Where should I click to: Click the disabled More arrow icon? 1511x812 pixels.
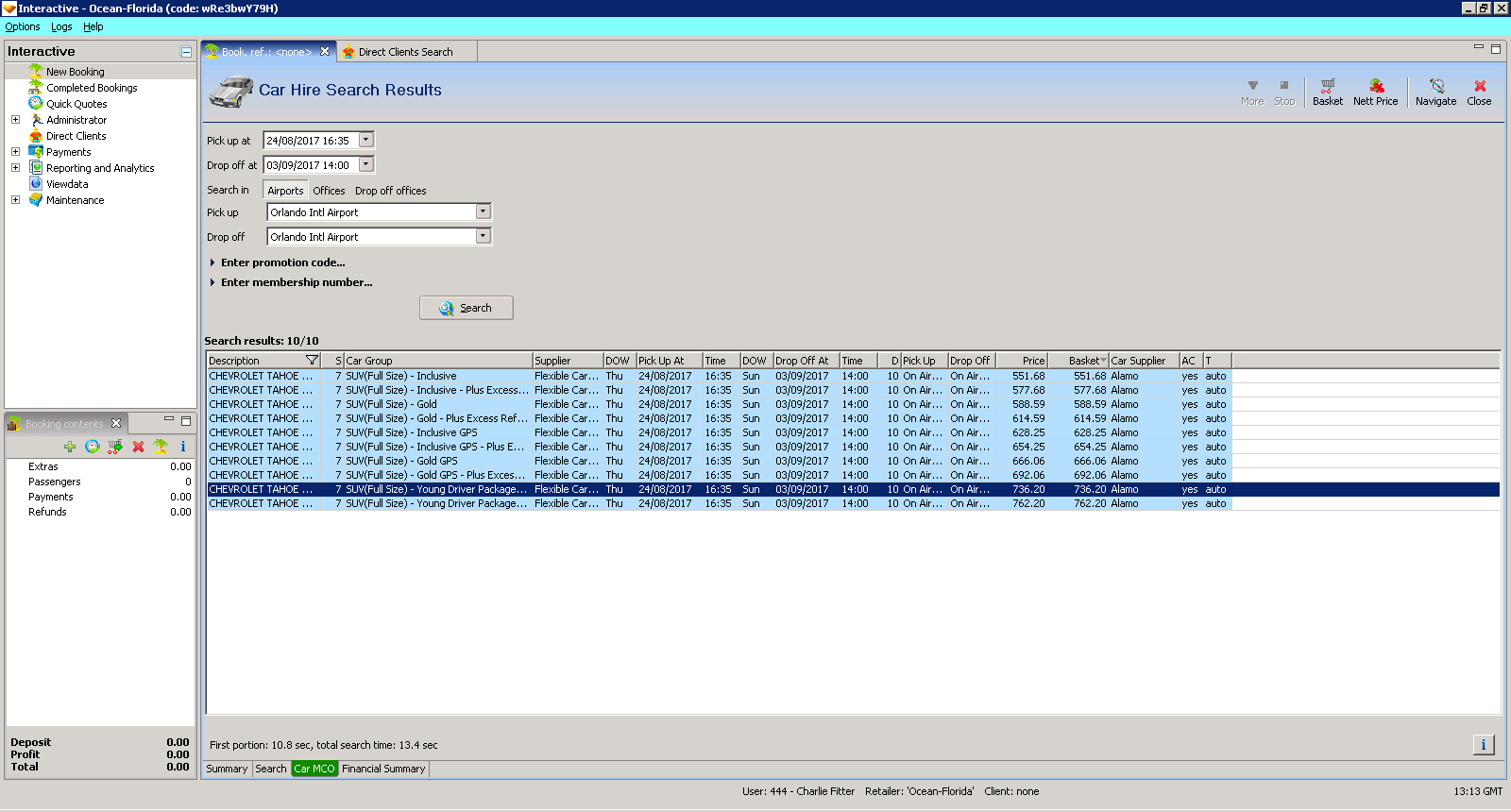click(x=1253, y=85)
